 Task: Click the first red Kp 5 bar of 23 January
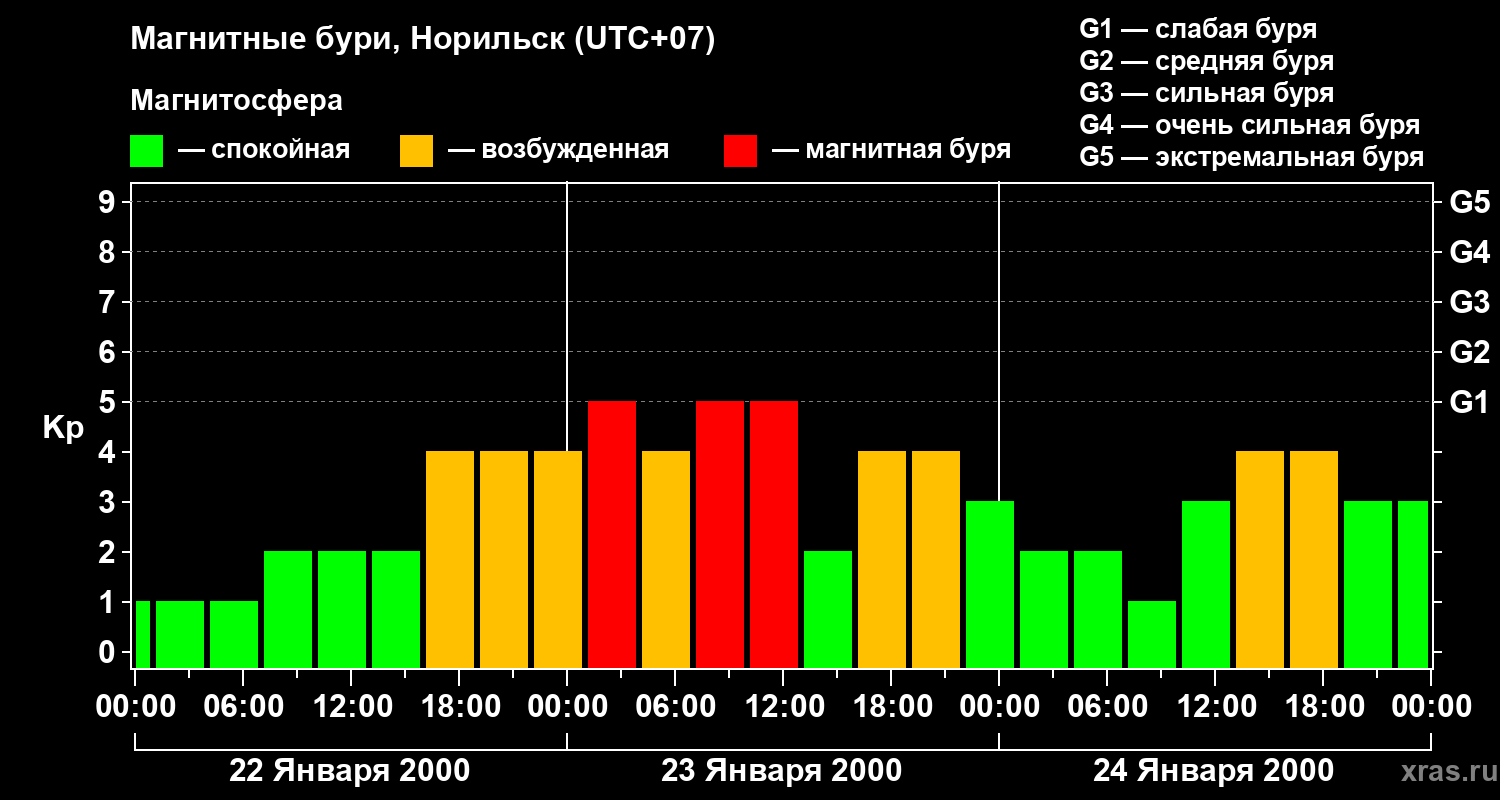pyautogui.click(x=612, y=534)
